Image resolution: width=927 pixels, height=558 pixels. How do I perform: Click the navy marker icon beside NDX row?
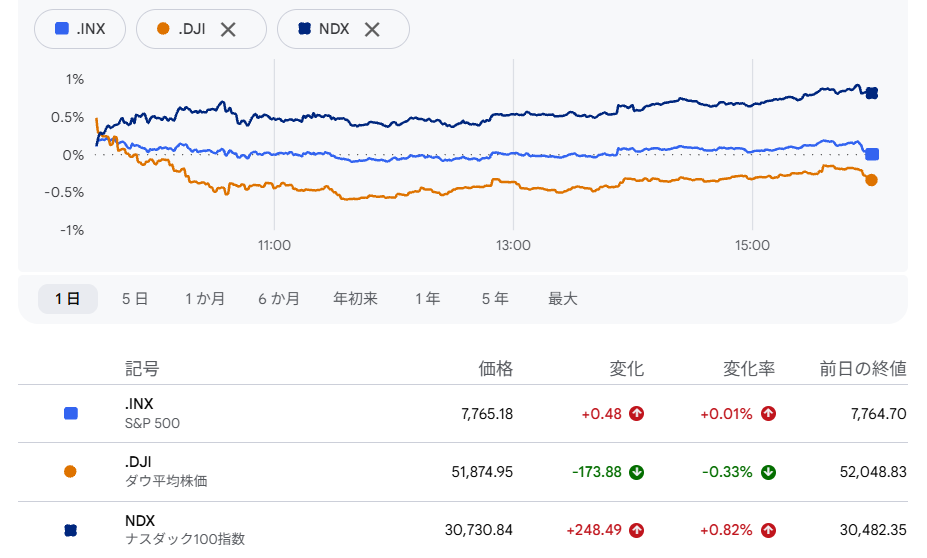coord(70,530)
